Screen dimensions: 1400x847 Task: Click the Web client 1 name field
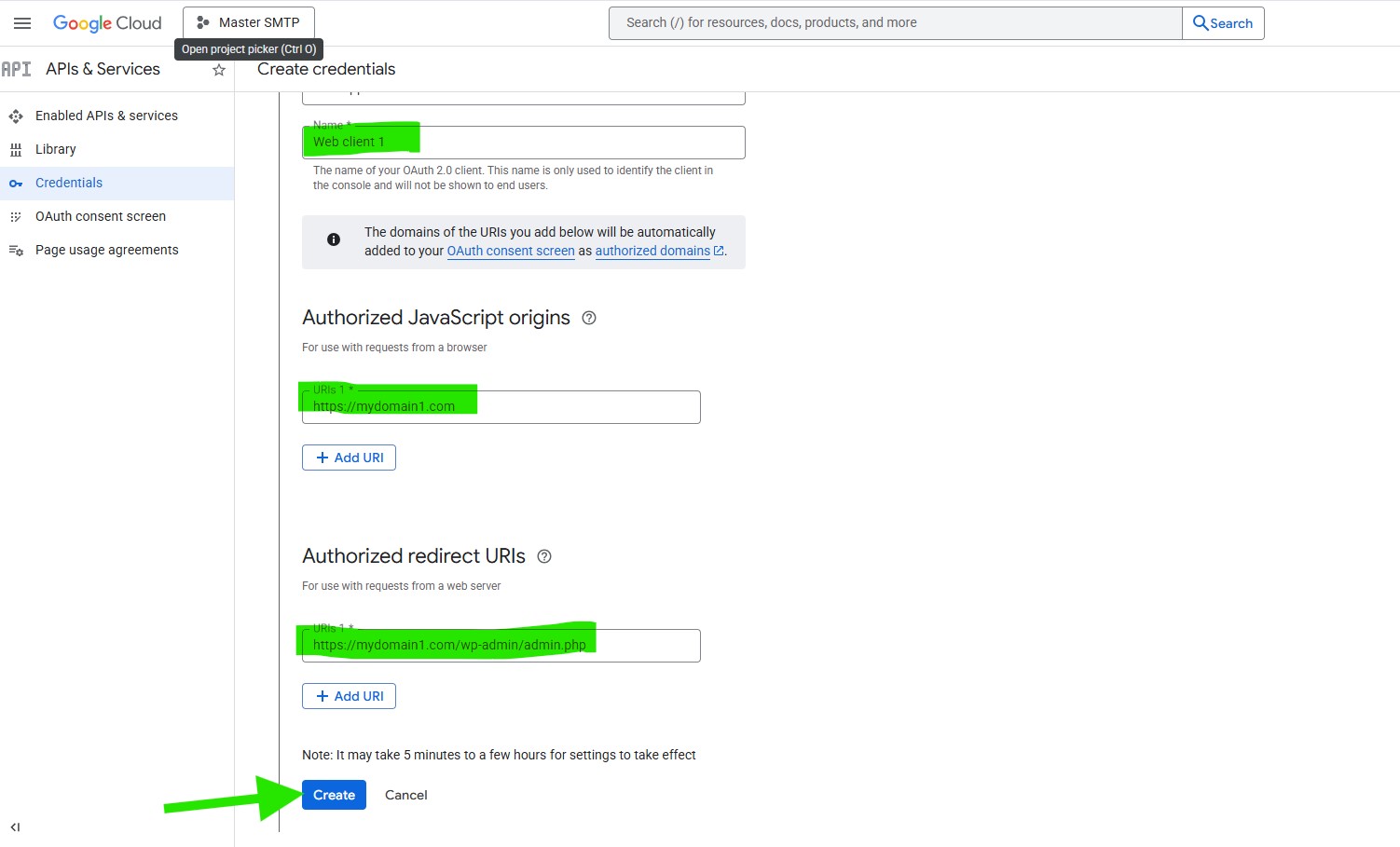coord(559,143)
